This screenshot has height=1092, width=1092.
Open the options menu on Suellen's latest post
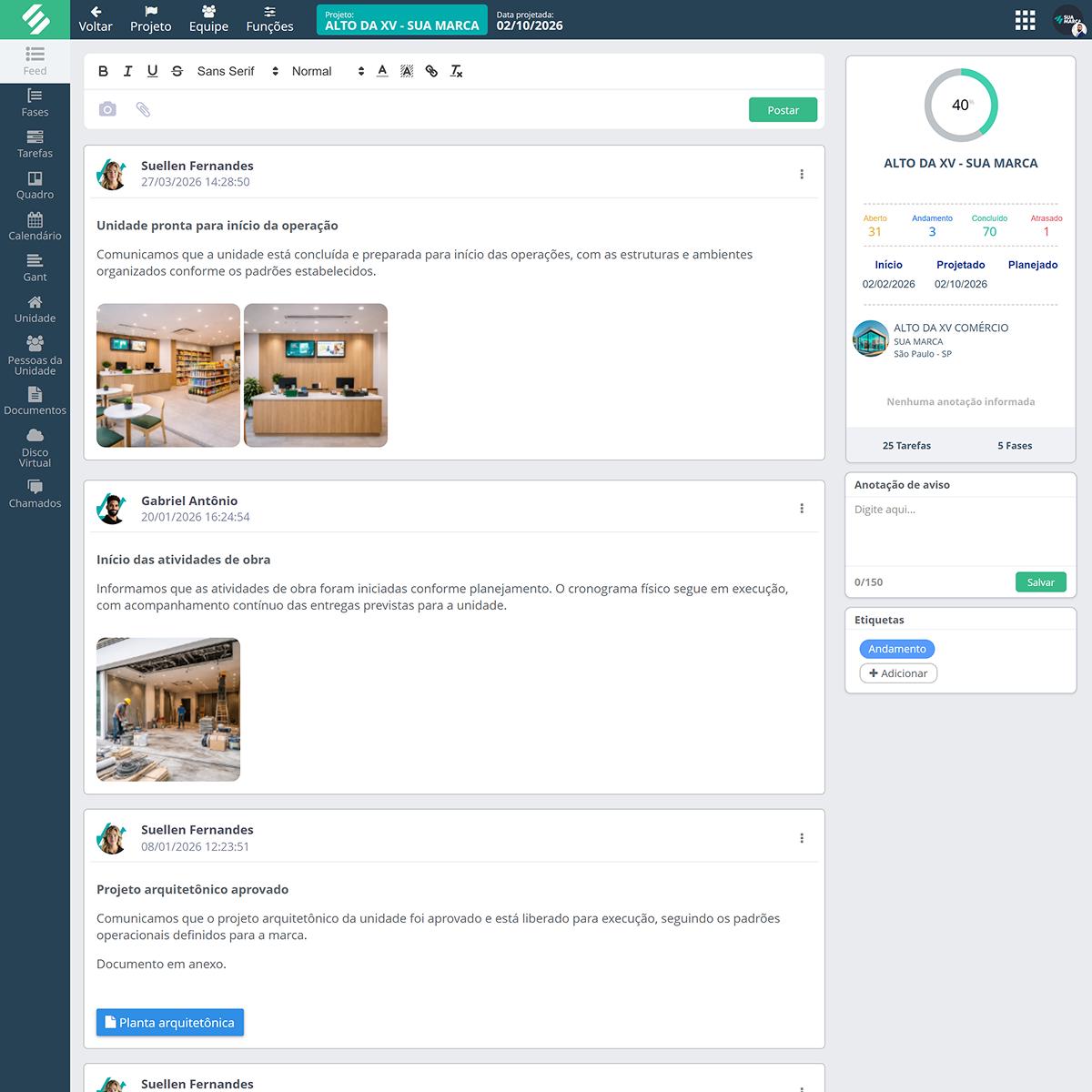(802, 173)
